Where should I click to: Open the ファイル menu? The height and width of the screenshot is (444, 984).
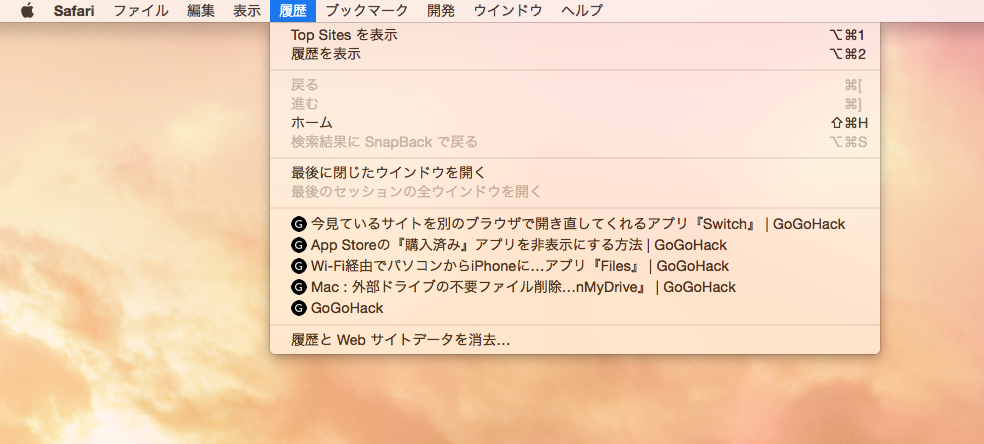coord(141,11)
